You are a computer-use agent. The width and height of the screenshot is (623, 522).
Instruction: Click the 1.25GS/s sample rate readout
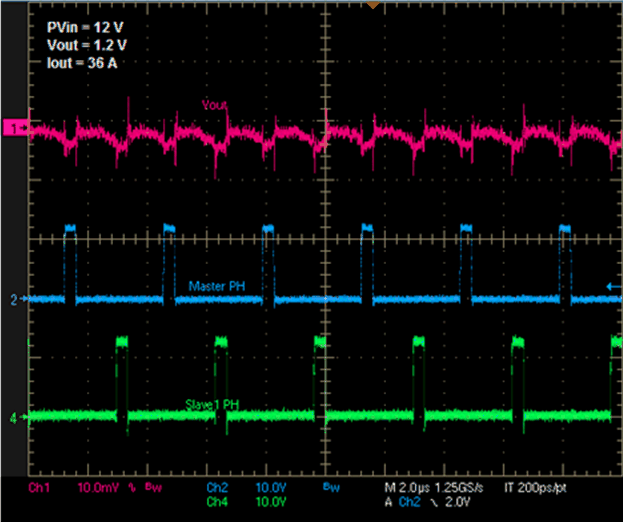coord(459,488)
